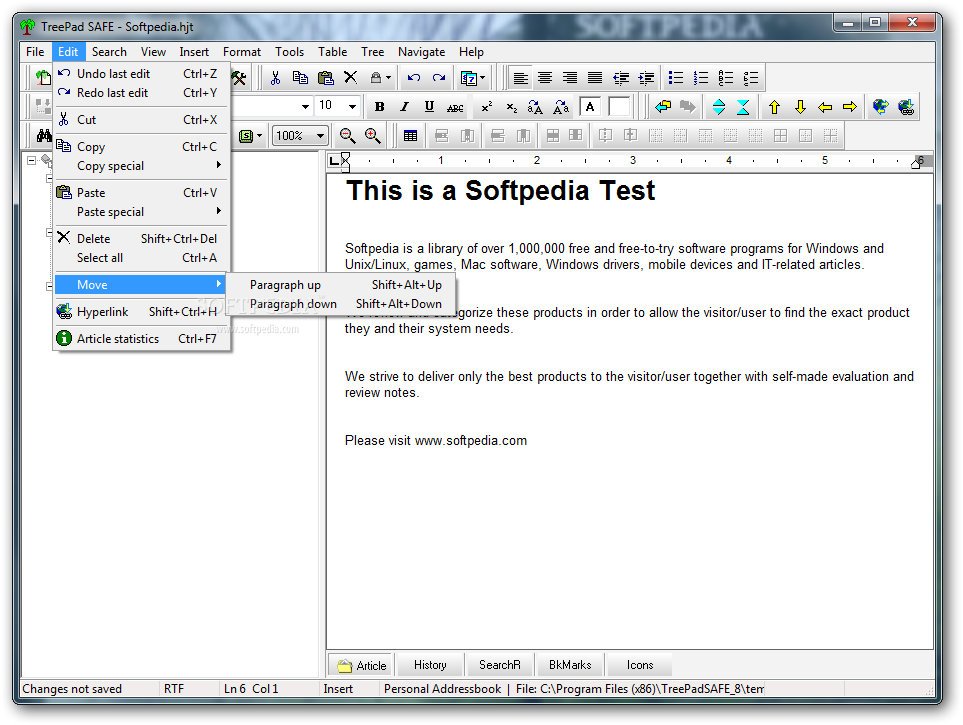Open the font size 10 dropdown
Image resolution: width=963 pixels, height=725 pixels.
click(352, 107)
